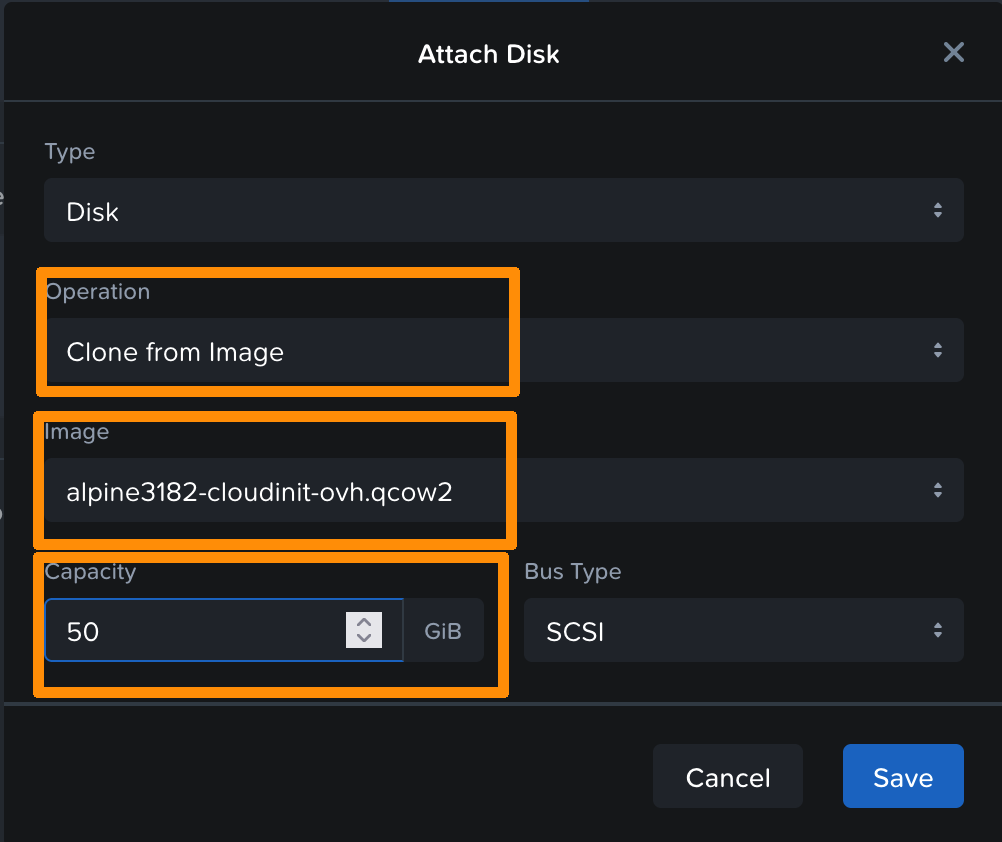Click the Save button

coord(902,776)
